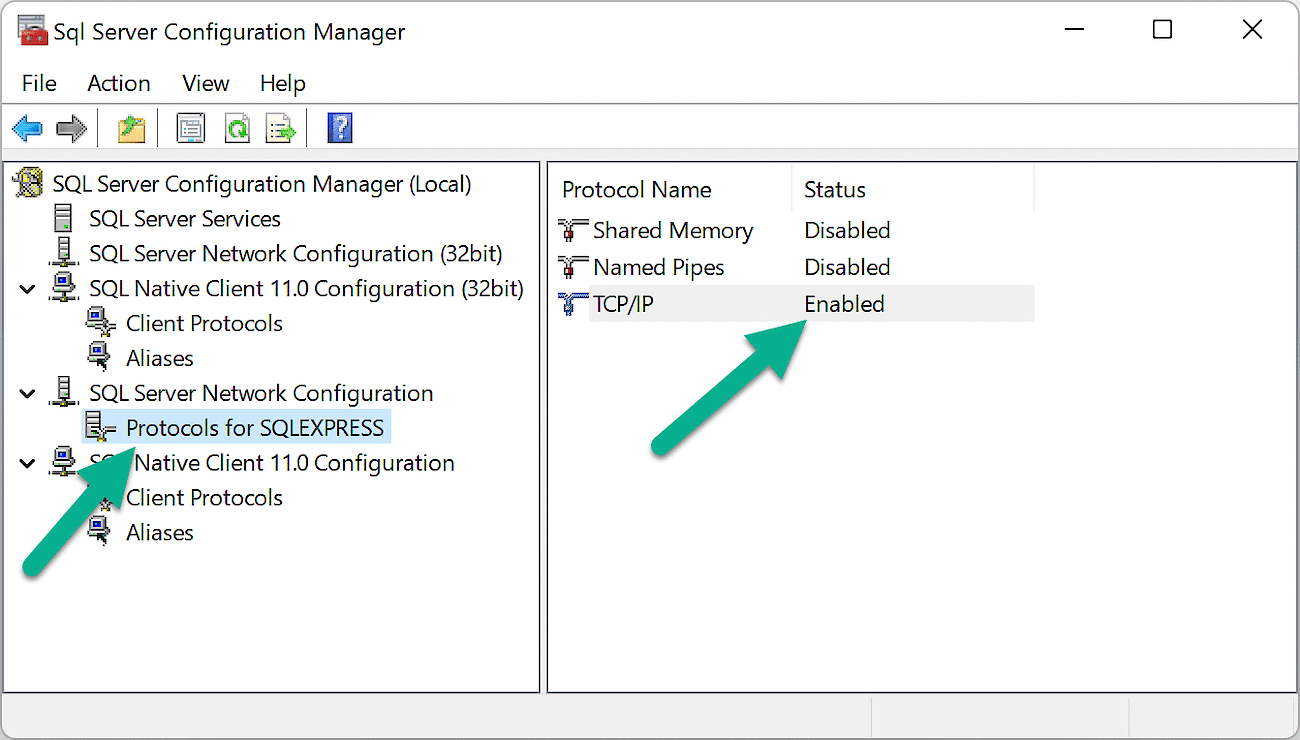This screenshot has height=740, width=1300.
Task: Close the Sql Server Configuration Manager window
Action: [x=1252, y=30]
